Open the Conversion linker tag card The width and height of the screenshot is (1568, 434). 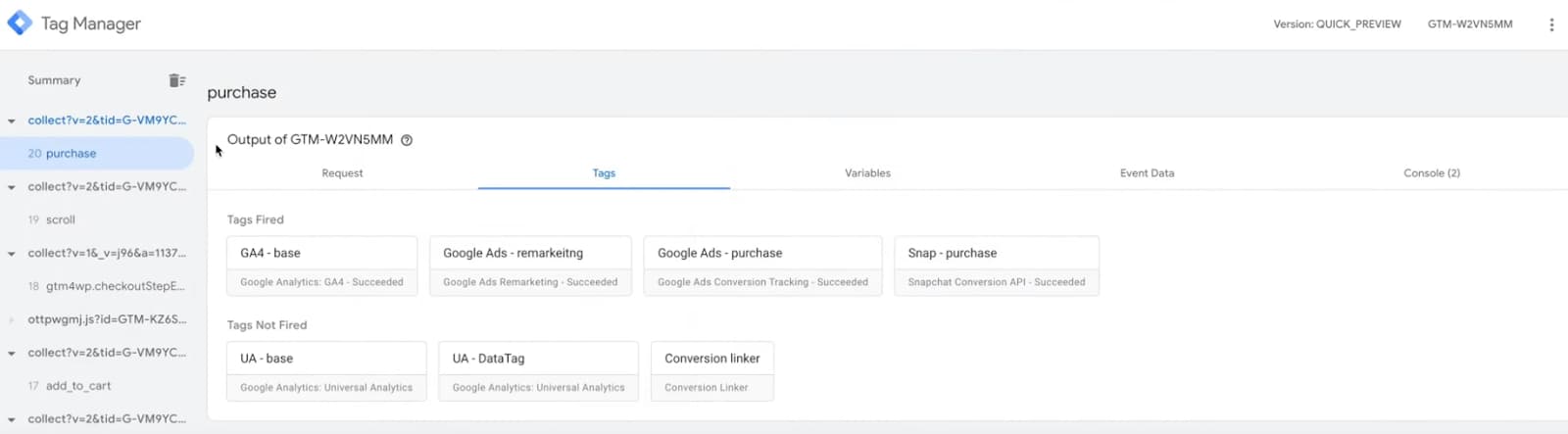(x=712, y=371)
